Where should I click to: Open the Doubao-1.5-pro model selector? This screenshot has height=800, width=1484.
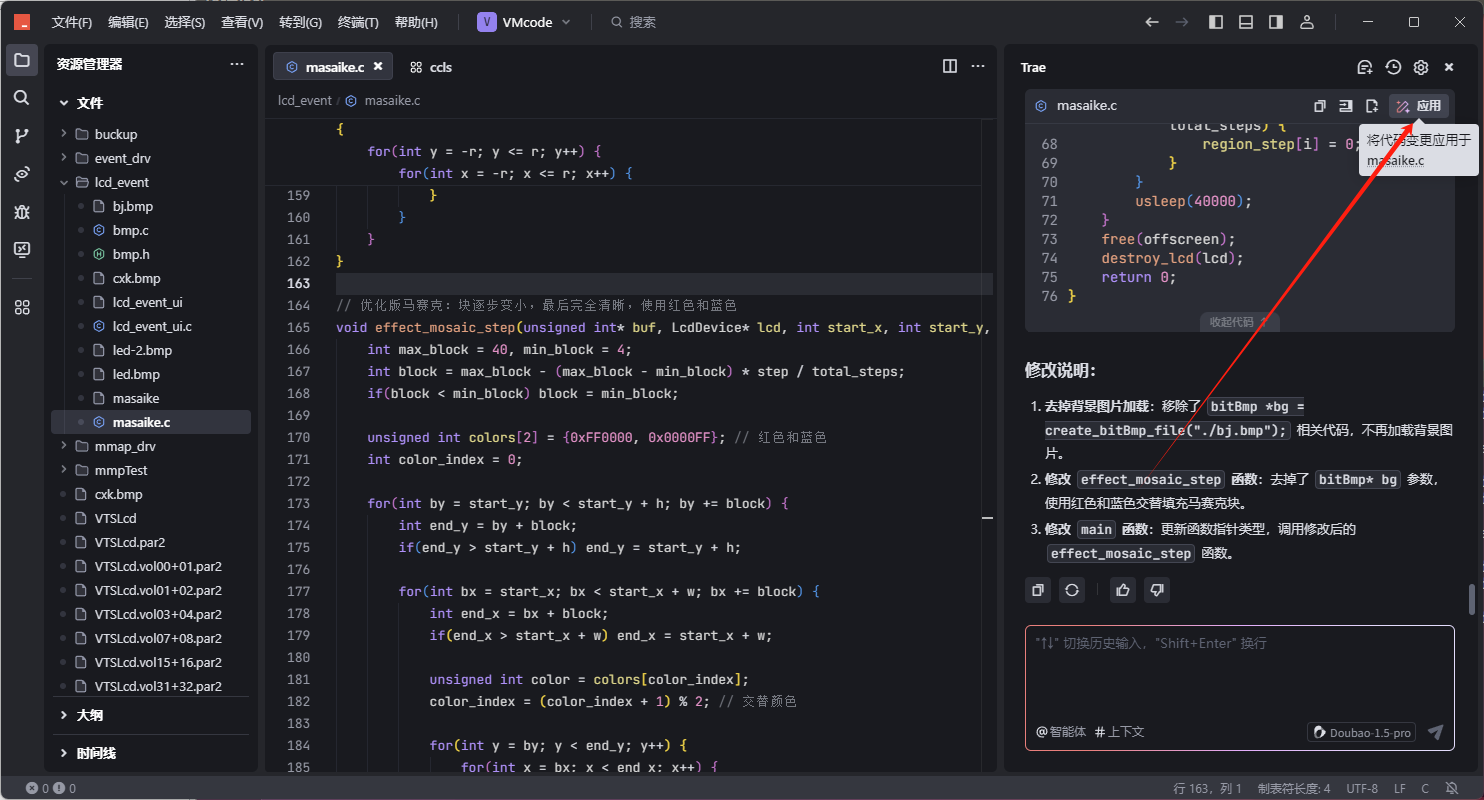[1362, 732]
